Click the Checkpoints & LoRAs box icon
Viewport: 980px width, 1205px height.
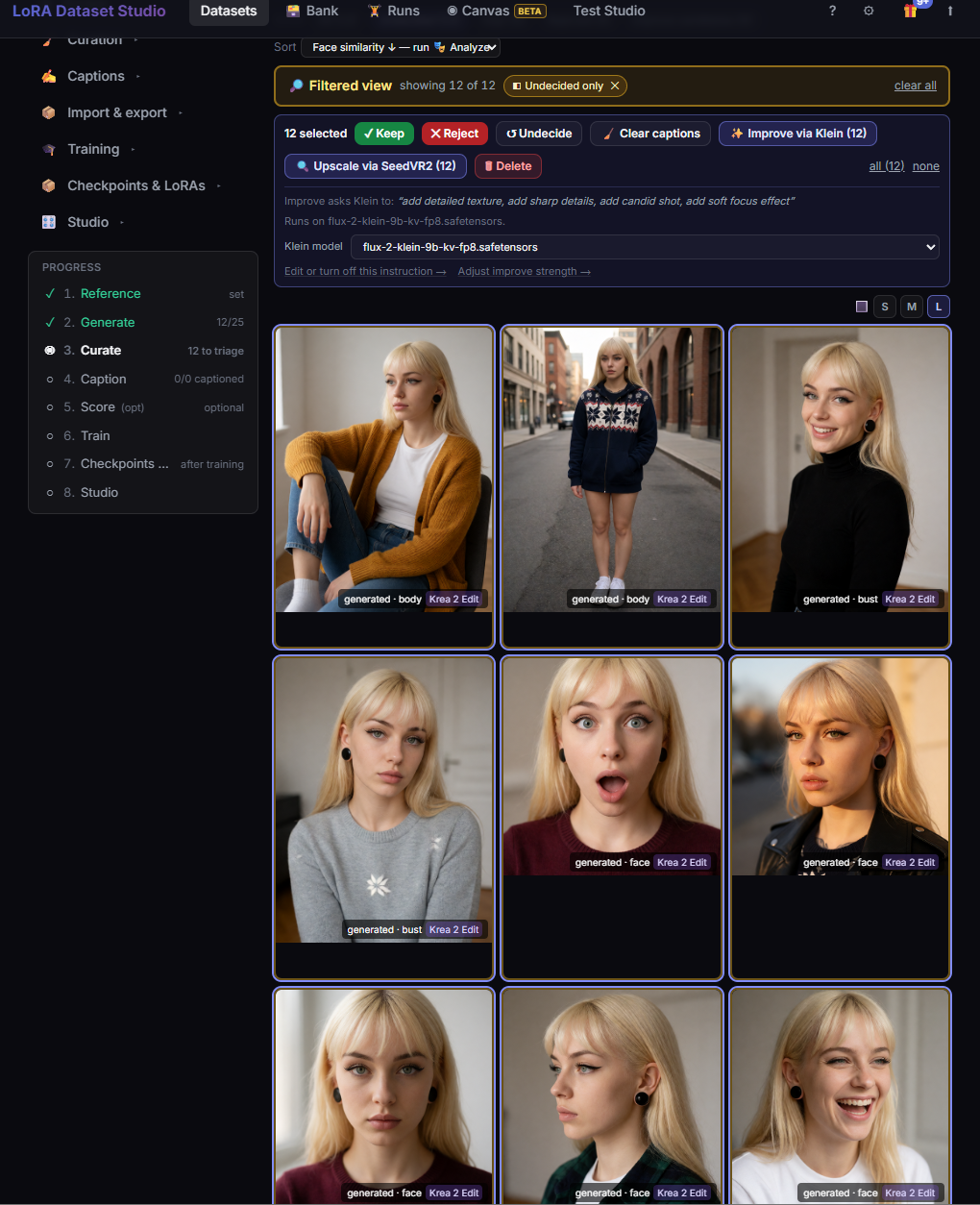click(49, 185)
